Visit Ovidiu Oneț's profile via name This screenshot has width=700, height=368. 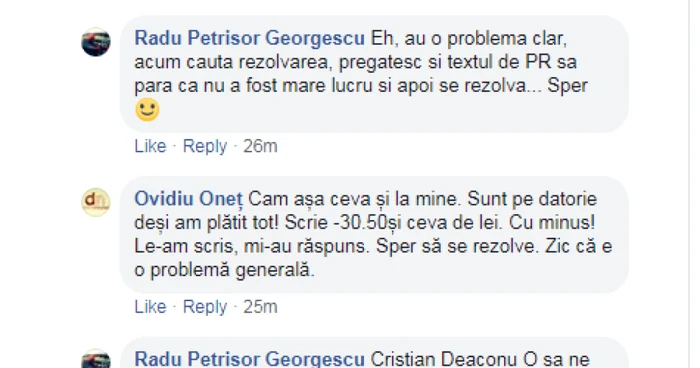(188, 199)
